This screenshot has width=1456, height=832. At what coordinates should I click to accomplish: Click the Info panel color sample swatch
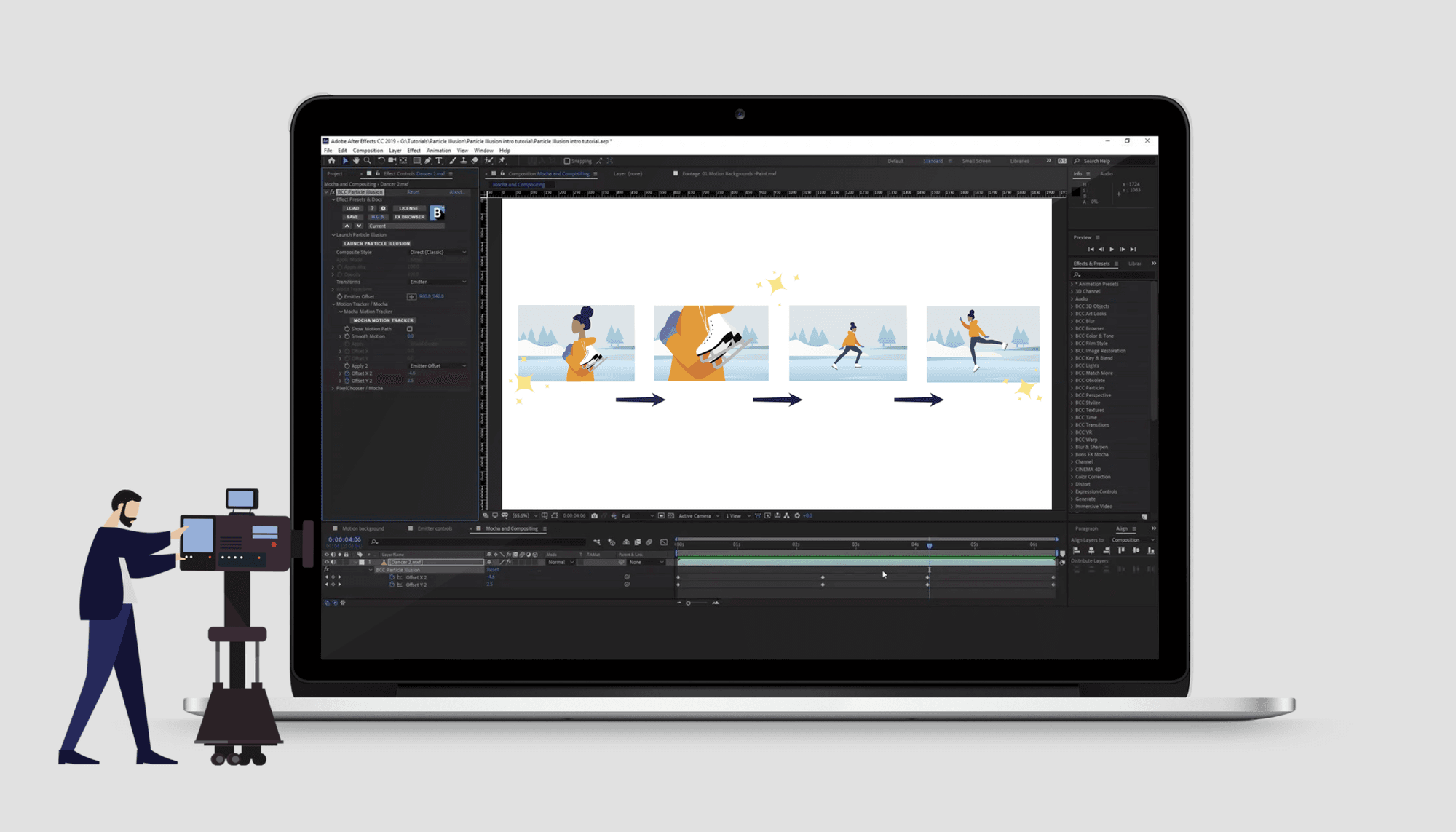(1077, 192)
